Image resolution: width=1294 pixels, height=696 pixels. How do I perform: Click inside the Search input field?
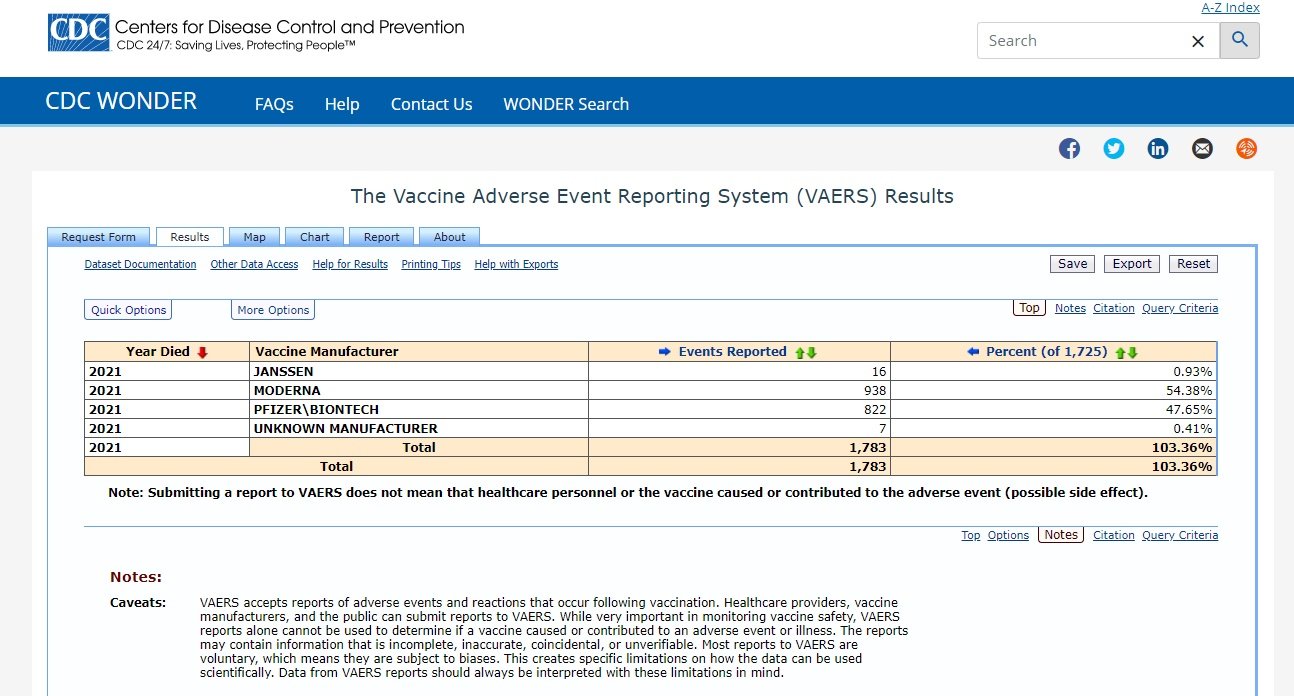[1080, 41]
